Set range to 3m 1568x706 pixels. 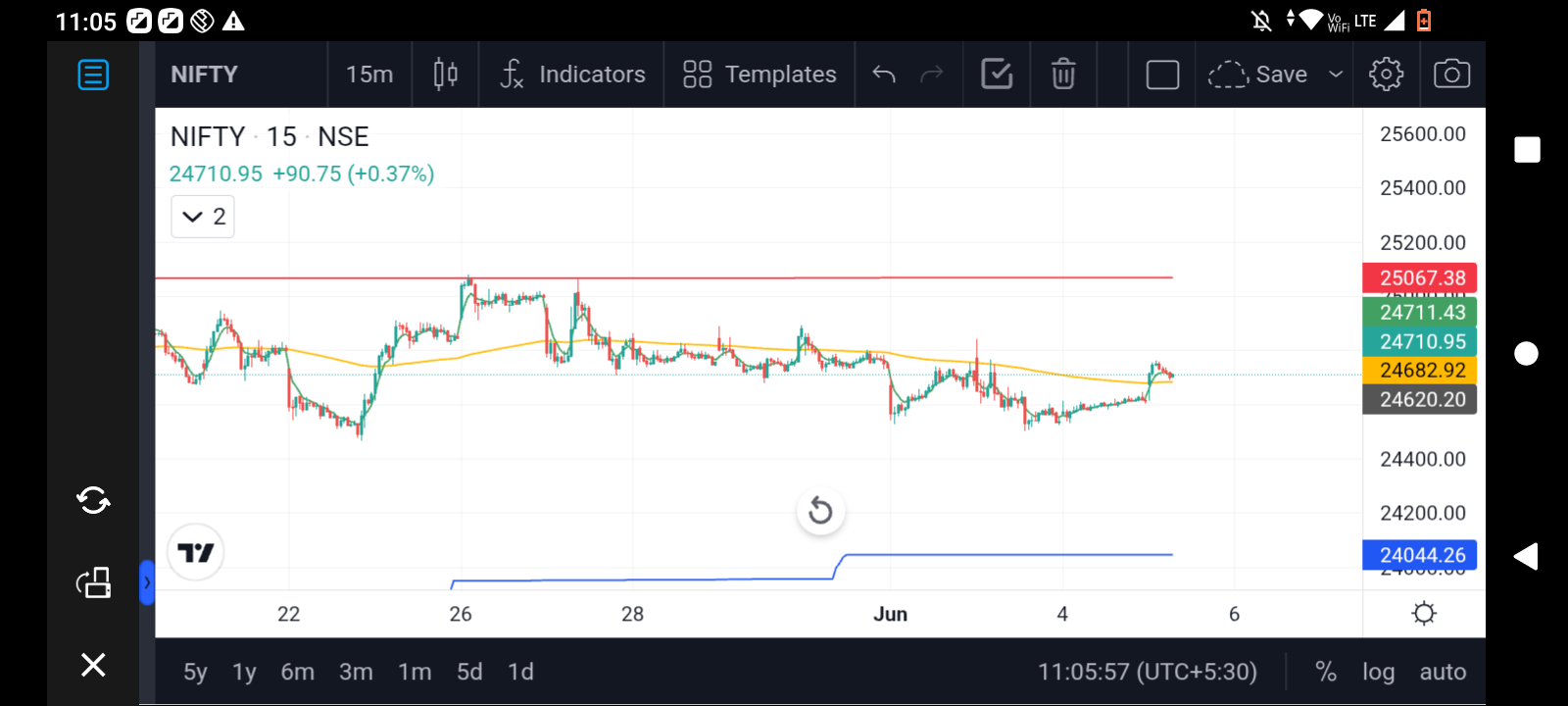tap(356, 672)
